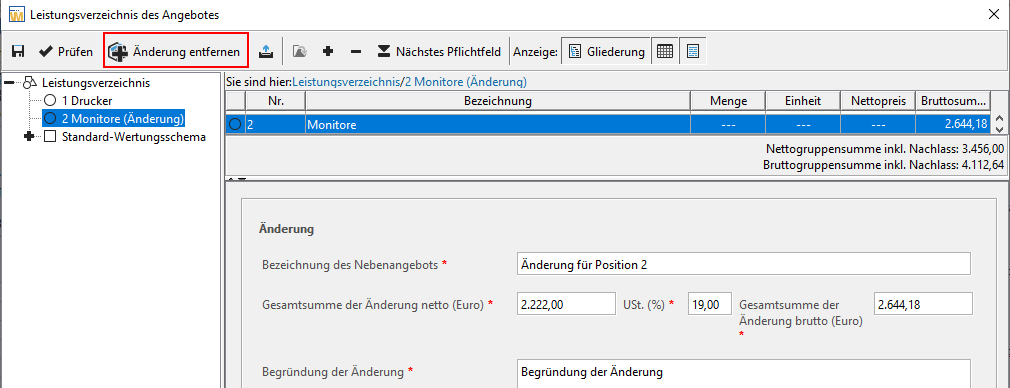Click the export upload tray icon
The image size is (1010, 388).
pyautogui.click(x=267, y=52)
